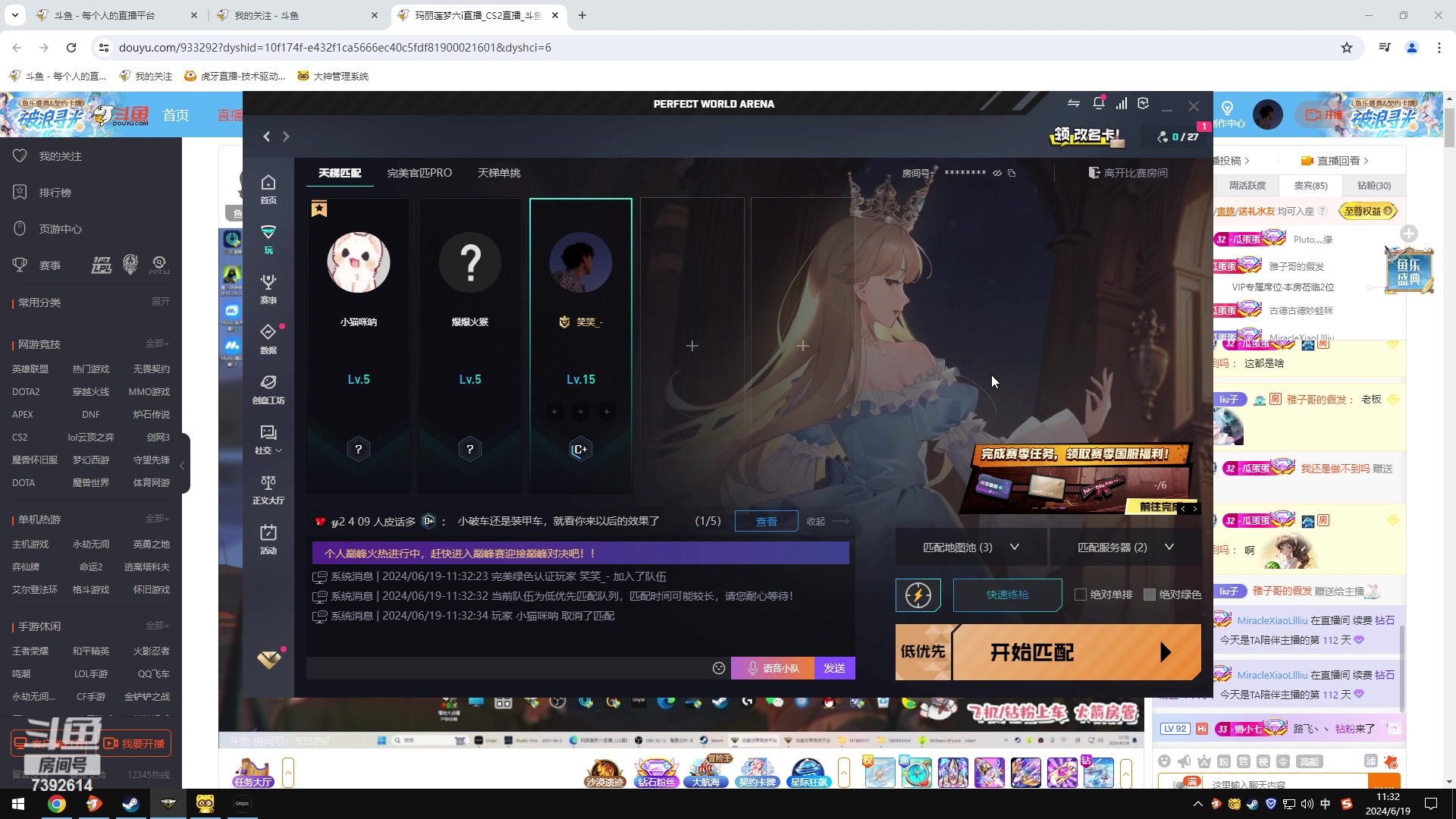Click the team chat message input field
The height and width of the screenshot is (819, 1456).
[x=508, y=668]
